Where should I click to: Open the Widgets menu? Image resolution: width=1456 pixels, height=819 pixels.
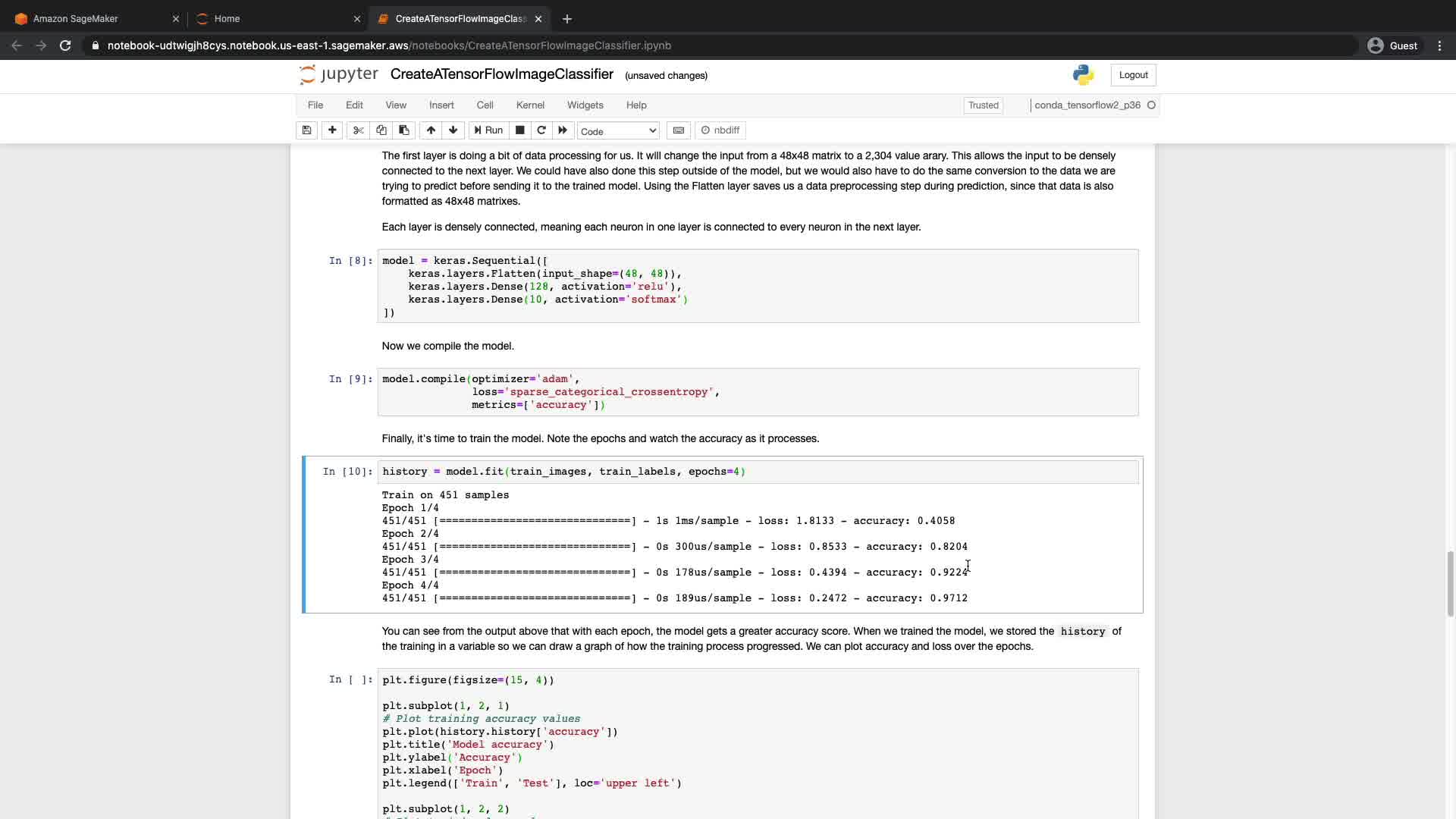pyautogui.click(x=585, y=105)
